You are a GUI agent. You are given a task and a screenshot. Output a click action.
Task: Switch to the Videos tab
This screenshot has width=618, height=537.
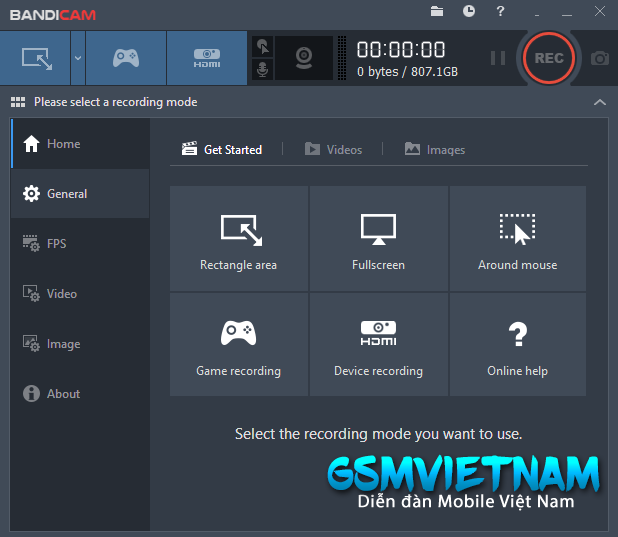point(333,149)
